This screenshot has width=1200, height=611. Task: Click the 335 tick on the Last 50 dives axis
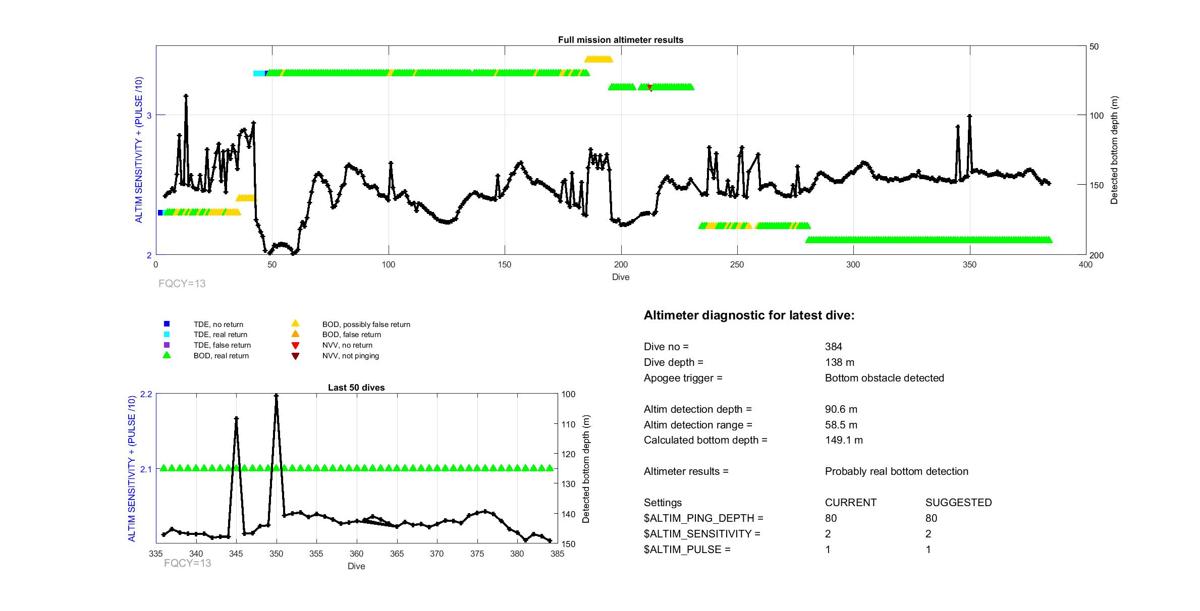click(156, 553)
